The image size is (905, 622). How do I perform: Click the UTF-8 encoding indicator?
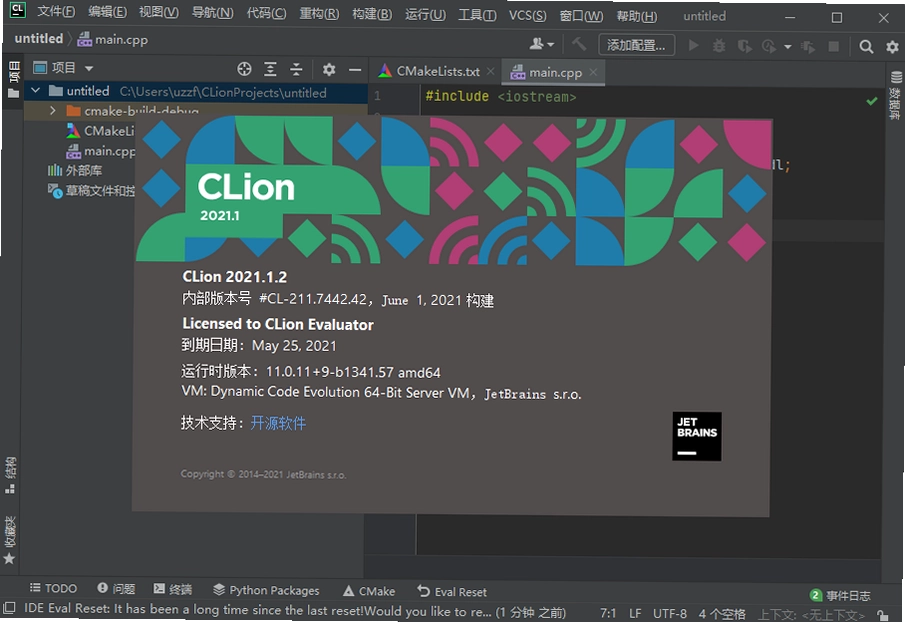pyautogui.click(x=670, y=613)
